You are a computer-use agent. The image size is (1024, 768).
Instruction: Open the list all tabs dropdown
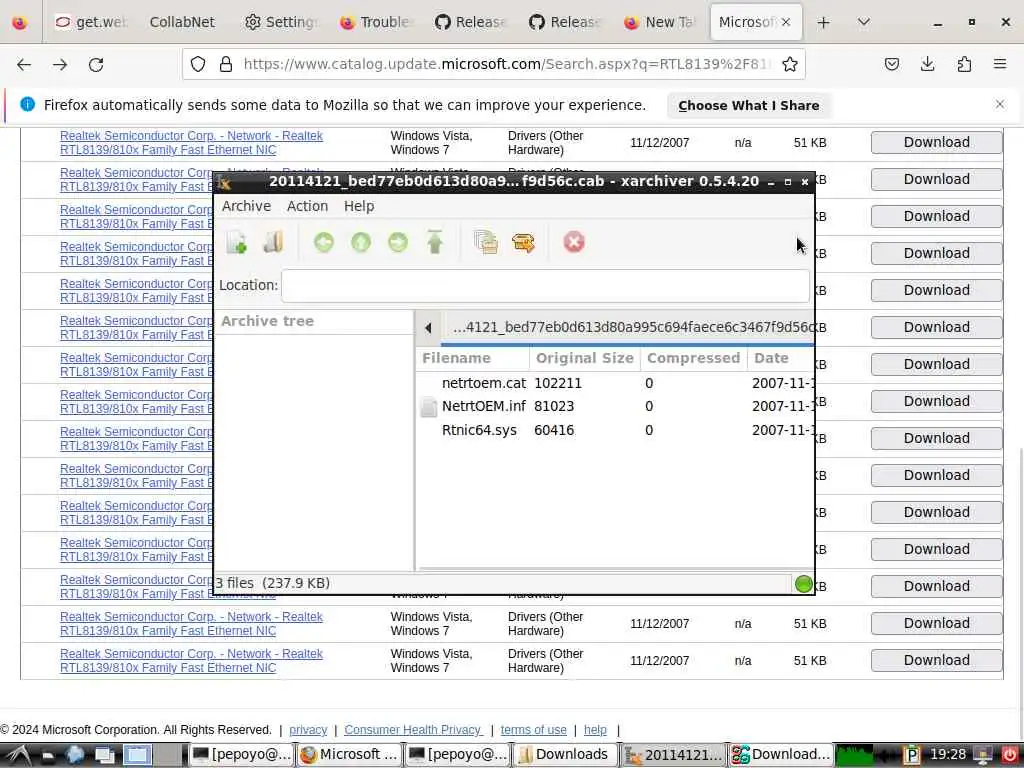coord(863,22)
